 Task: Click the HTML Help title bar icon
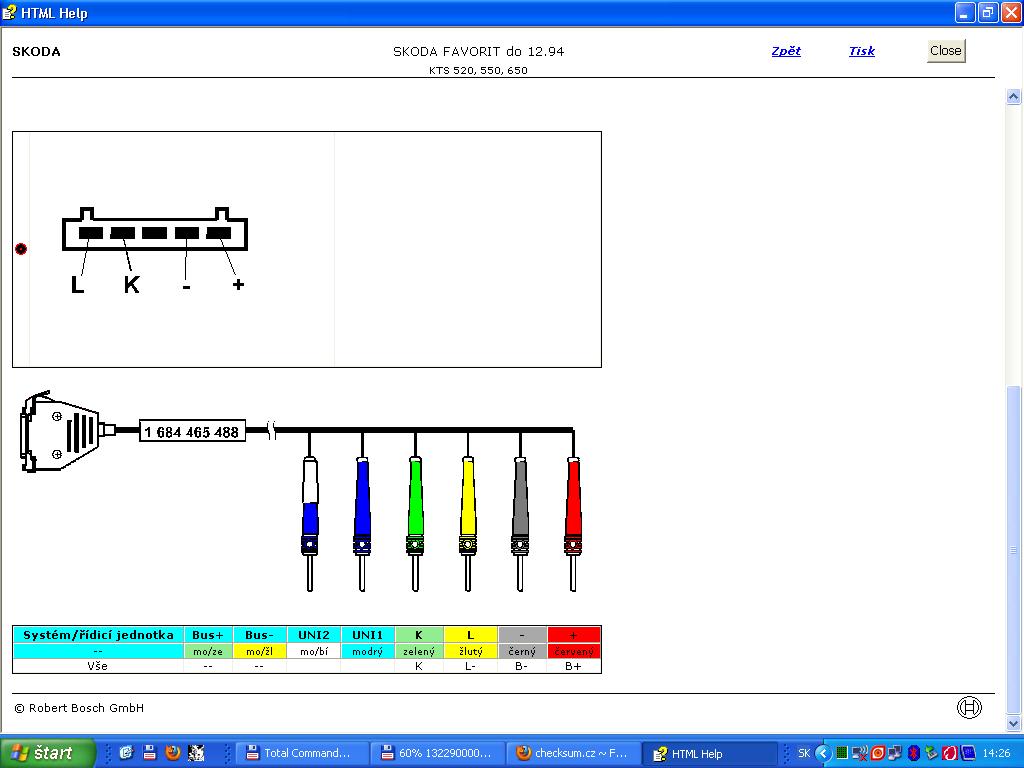[9, 12]
